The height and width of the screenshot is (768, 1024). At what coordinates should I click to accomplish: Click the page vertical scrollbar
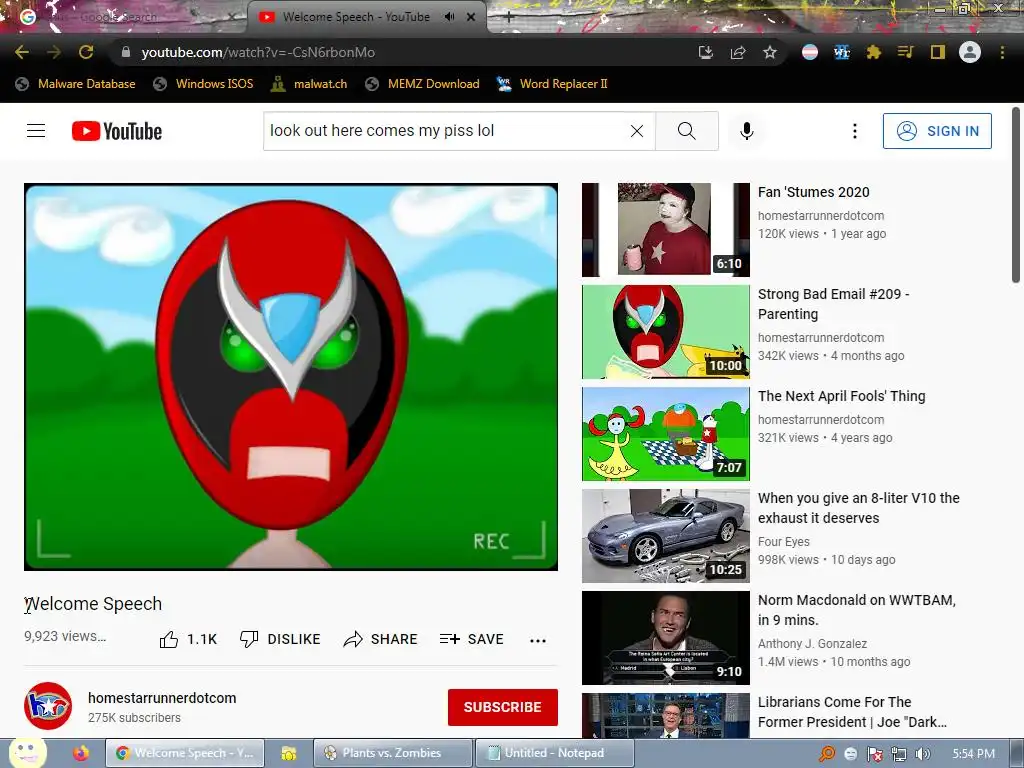pyautogui.click(x=1016, y=196)
